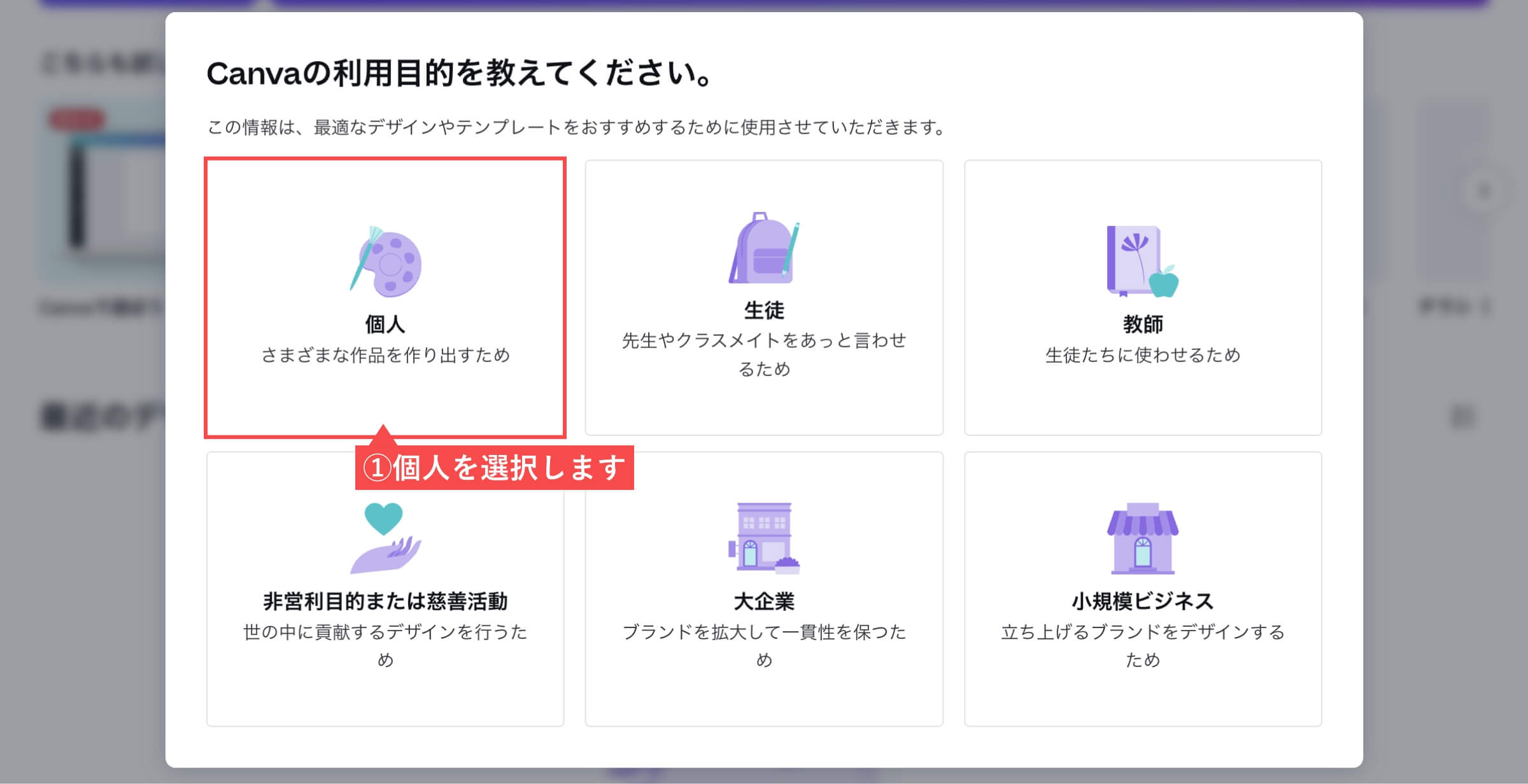Pick the 小規模ビジネス option title
The height and width of the screenshot is (784, 1528).
tap(1143, 601)
